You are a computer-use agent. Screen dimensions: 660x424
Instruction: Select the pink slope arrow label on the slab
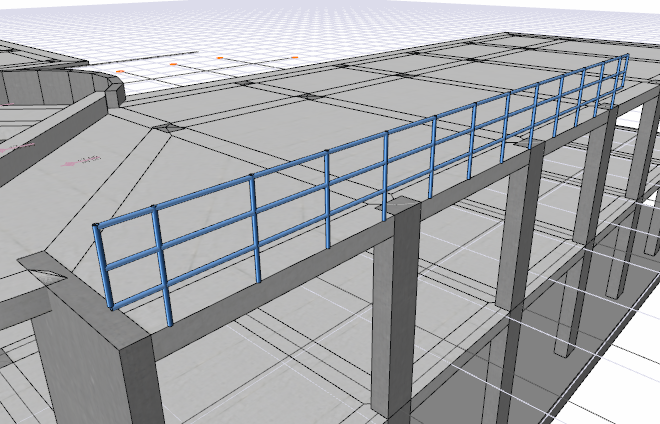(x=82, y=161)
